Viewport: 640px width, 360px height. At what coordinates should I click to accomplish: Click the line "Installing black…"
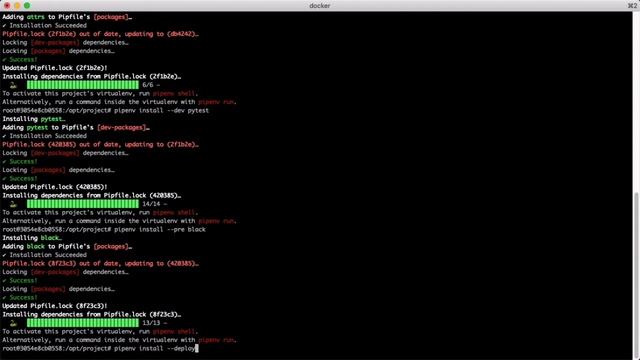tap(32, 238)
